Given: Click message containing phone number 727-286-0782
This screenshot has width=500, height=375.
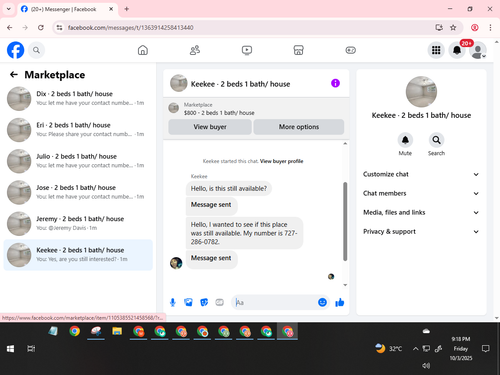Looking at the screenshot, I should point(244,233).
